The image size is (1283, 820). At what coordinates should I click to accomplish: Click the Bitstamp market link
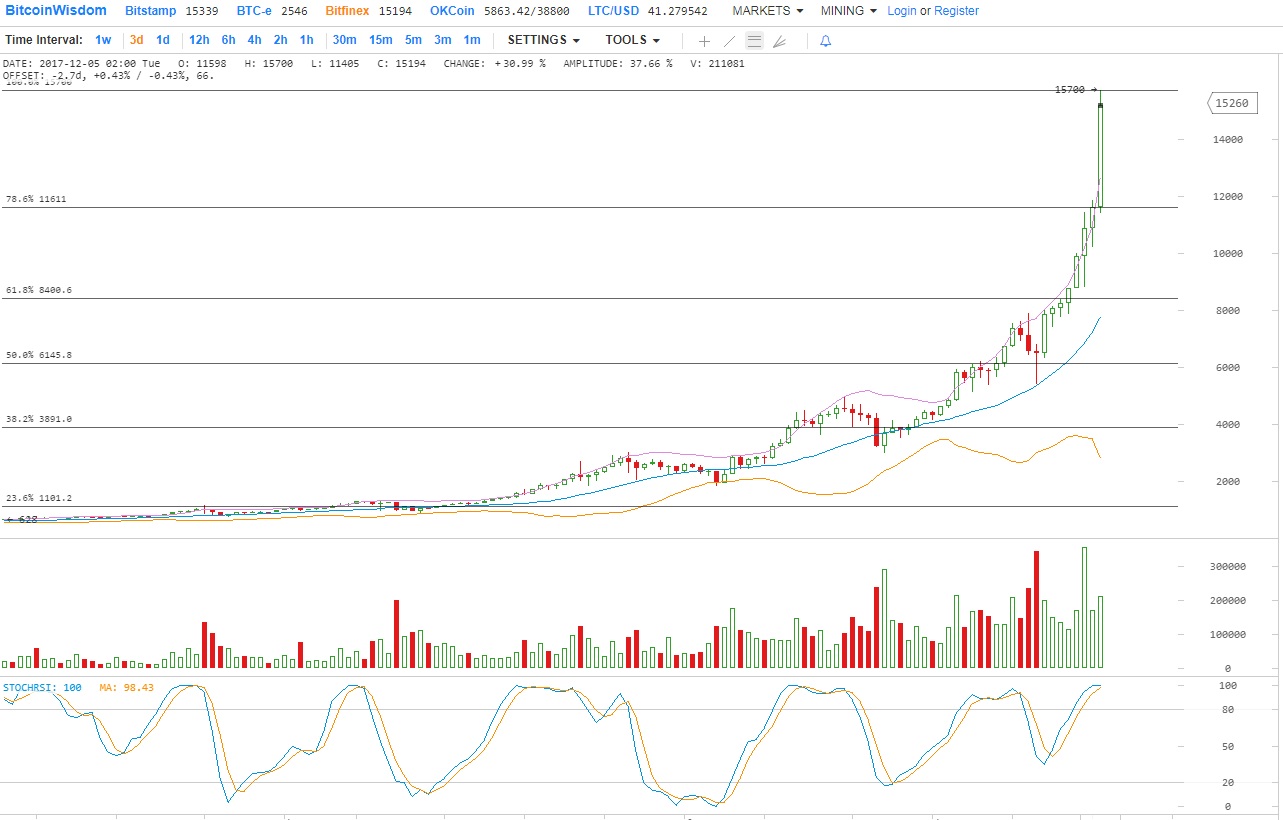click(151, 11)
